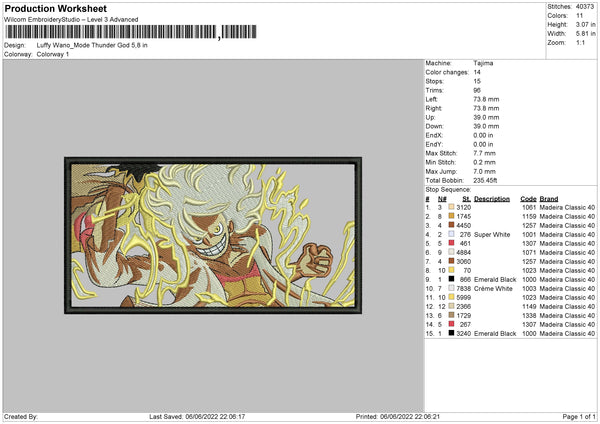The image size is (600, 424).
Task: Select Emerald Black description in row 9
Action: click(x=495, y=279)
